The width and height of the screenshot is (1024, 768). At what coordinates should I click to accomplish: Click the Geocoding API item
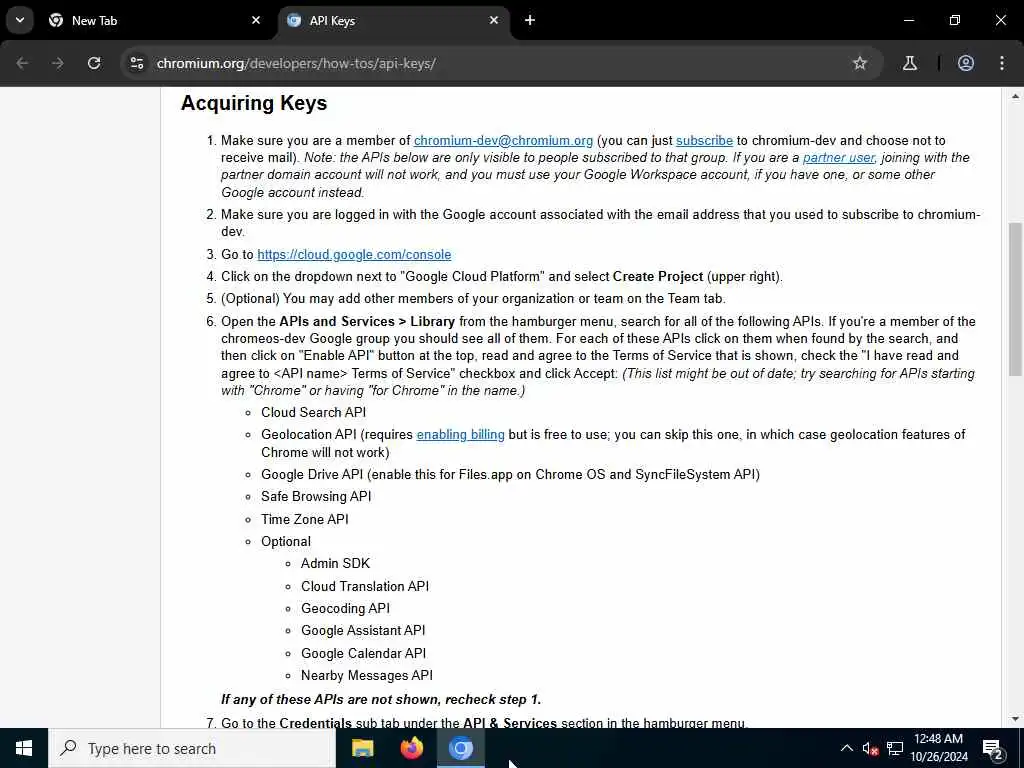click(x=345, y=609)
